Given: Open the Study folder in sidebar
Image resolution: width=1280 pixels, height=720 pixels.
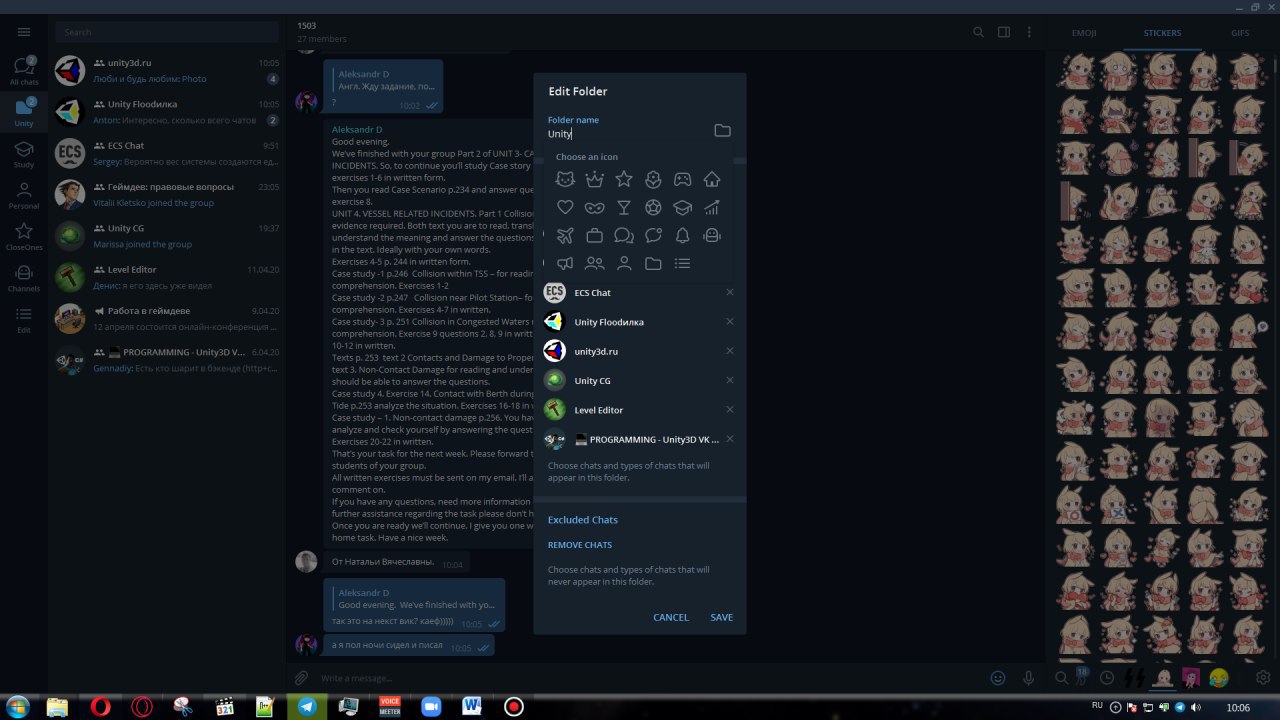Looking at the screenshot, I should coord(24,153).
